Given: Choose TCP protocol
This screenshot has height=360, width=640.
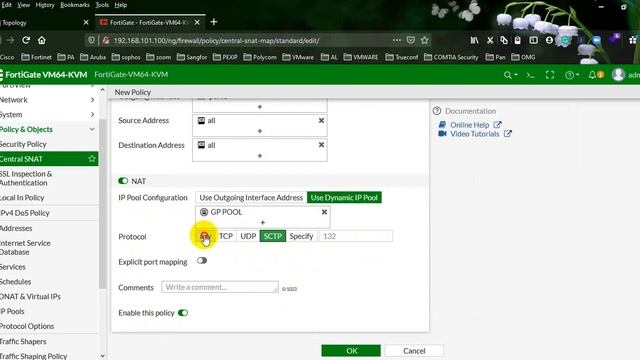Looking at the screenshot, I should (x=226, y=236).
